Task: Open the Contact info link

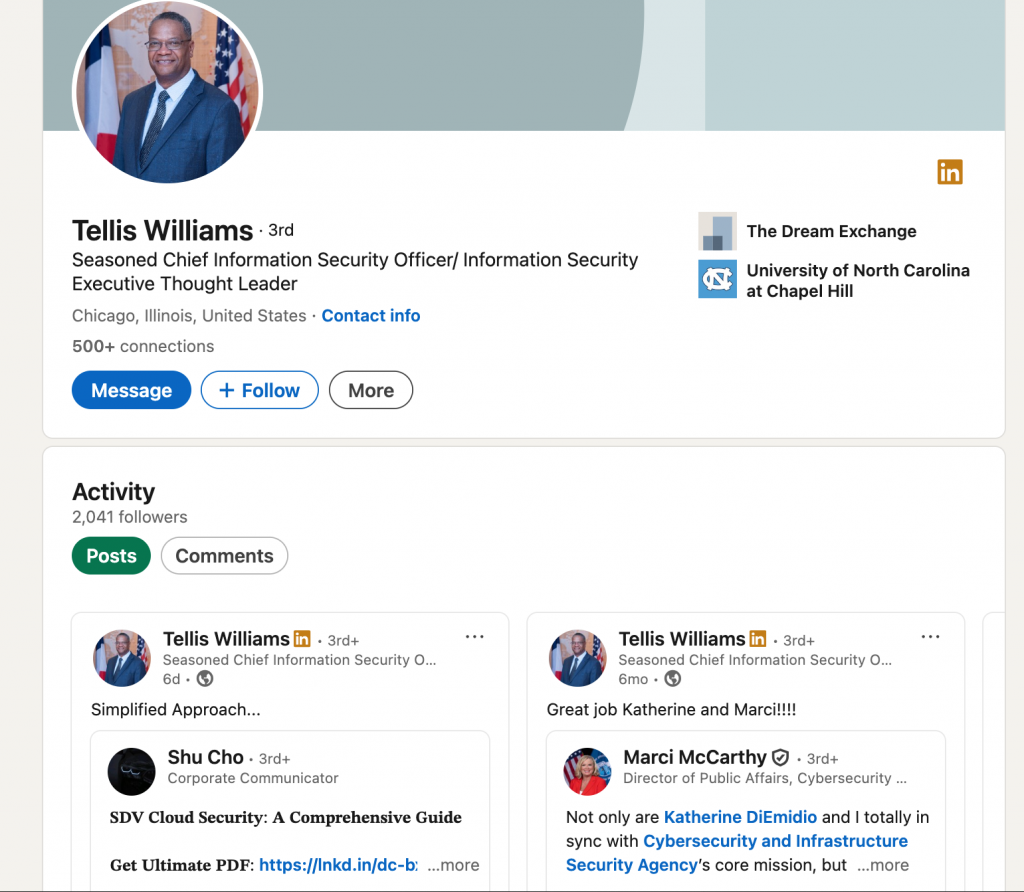Action: pos(371,316)
